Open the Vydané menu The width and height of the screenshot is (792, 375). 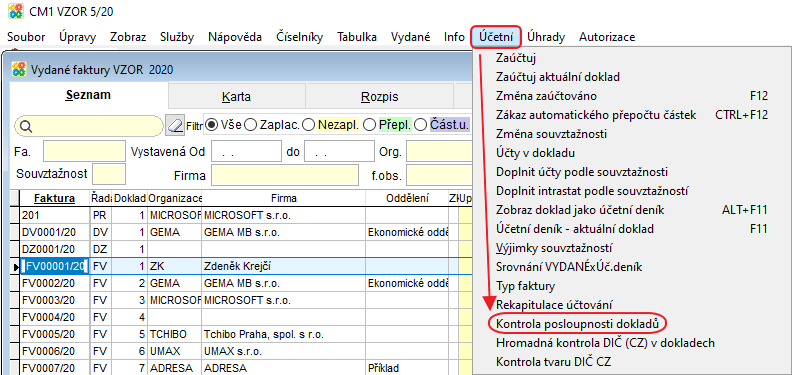coord(411,37)
